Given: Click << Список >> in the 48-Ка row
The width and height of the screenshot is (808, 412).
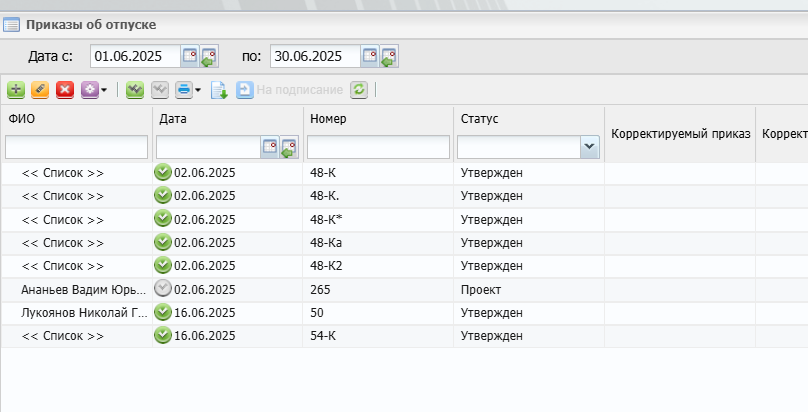Looking at the screenshot, I should pos(63,243).
